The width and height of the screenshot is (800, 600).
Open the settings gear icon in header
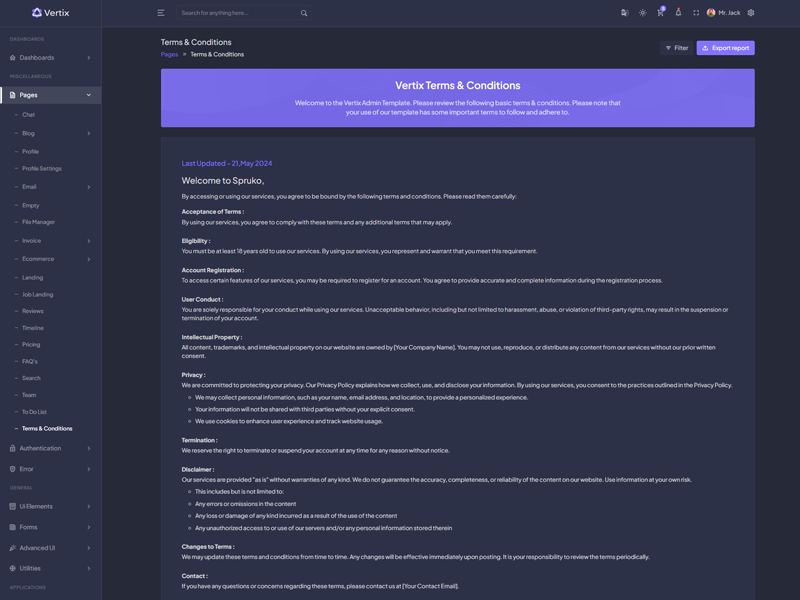751,13
